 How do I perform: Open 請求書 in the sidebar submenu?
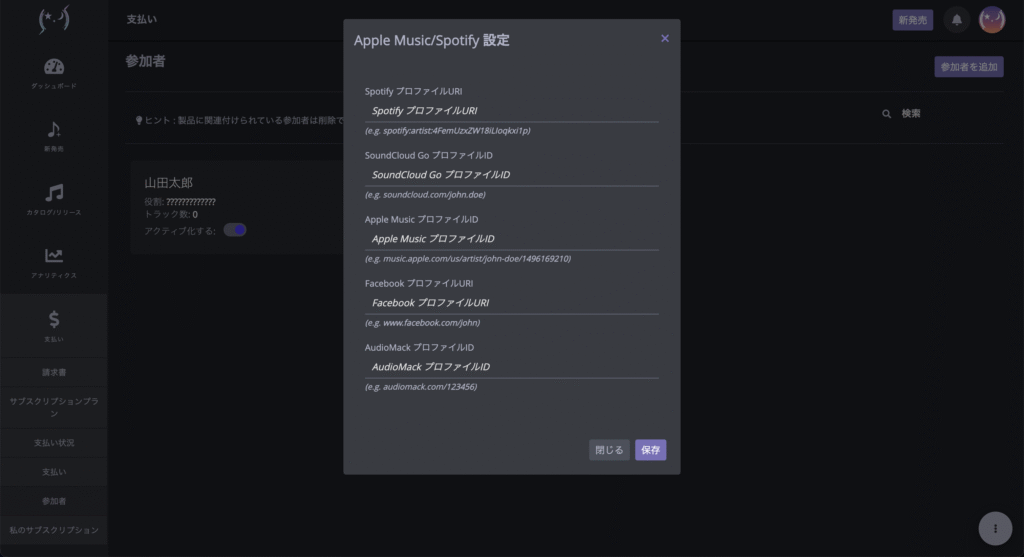coord(54,372)
